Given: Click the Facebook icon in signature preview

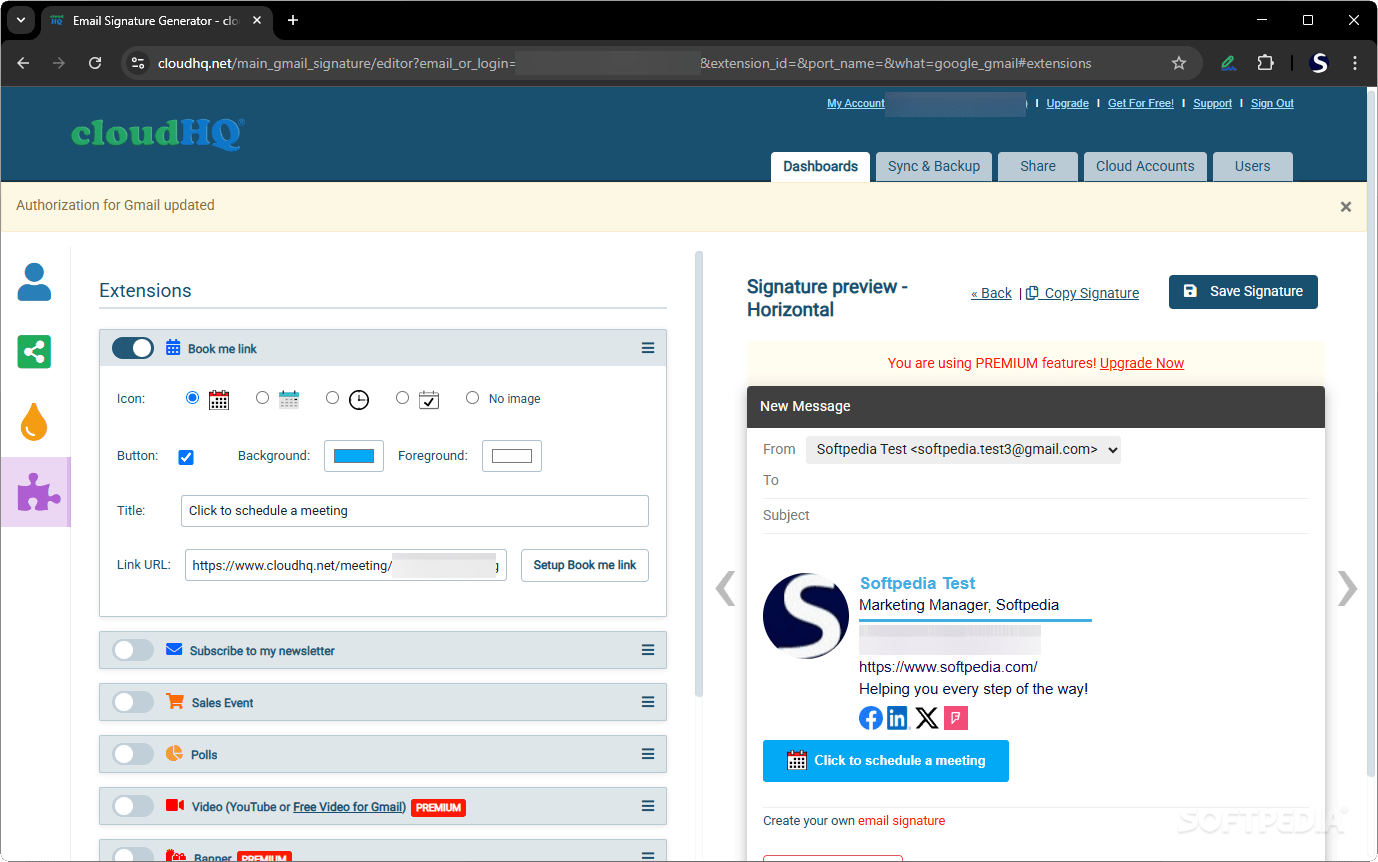Looking at the screenshot, I should 871,718.
